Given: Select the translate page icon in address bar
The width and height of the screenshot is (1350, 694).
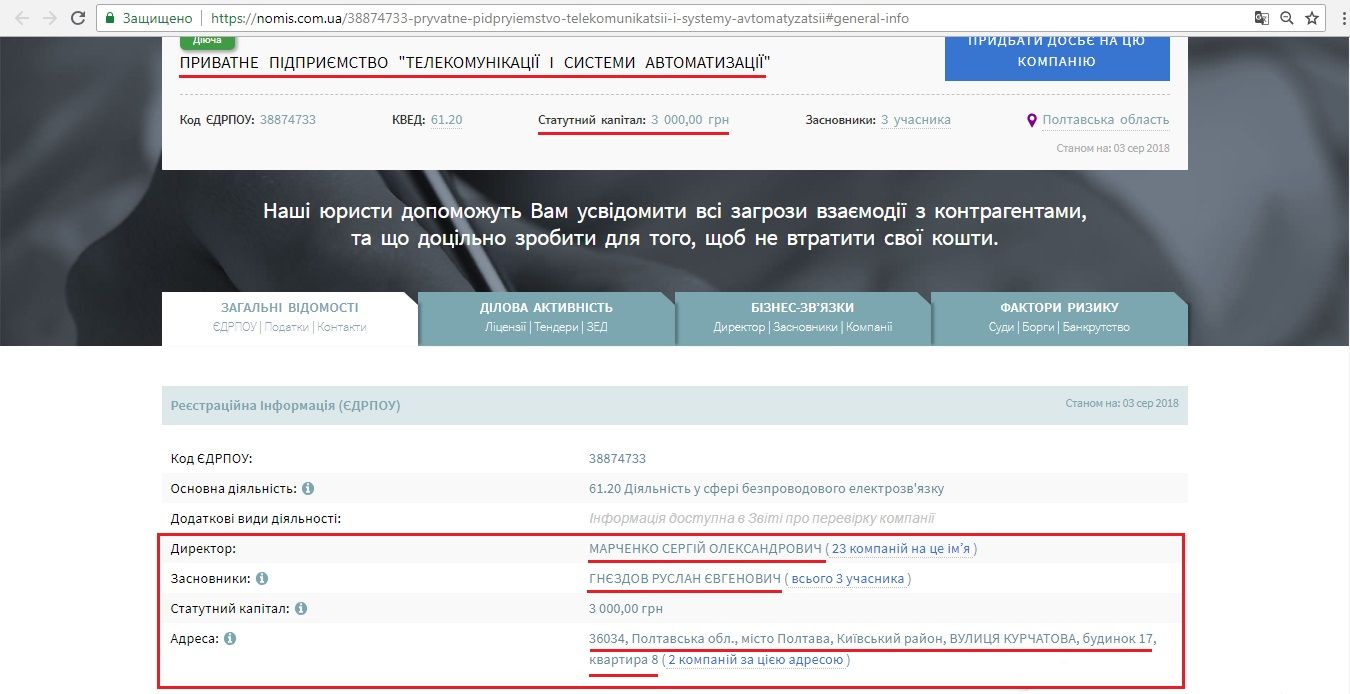Looking at the screenshot, I should point(1262,17).
